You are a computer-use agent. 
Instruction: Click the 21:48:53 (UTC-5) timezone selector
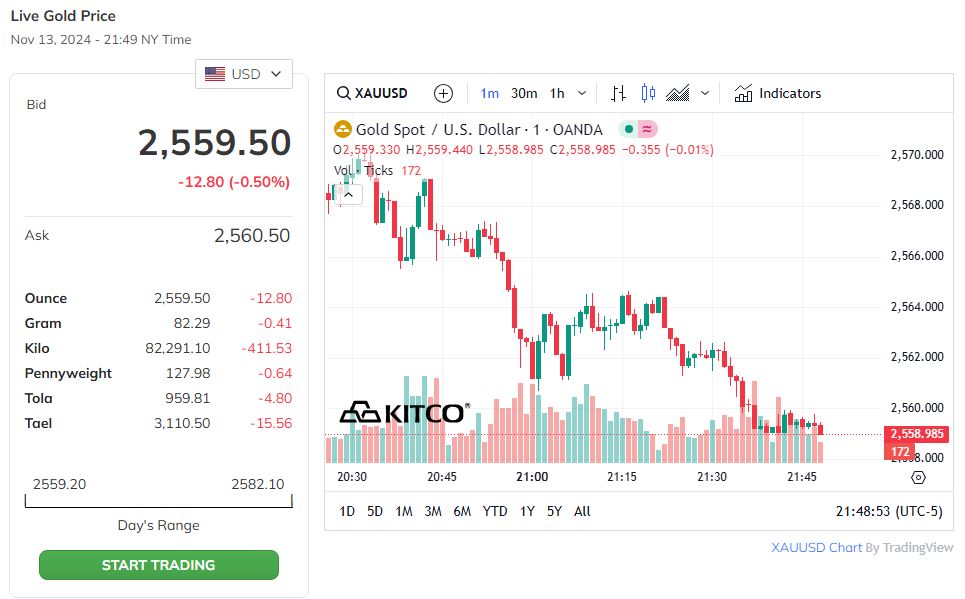click(x=888, y=511)
